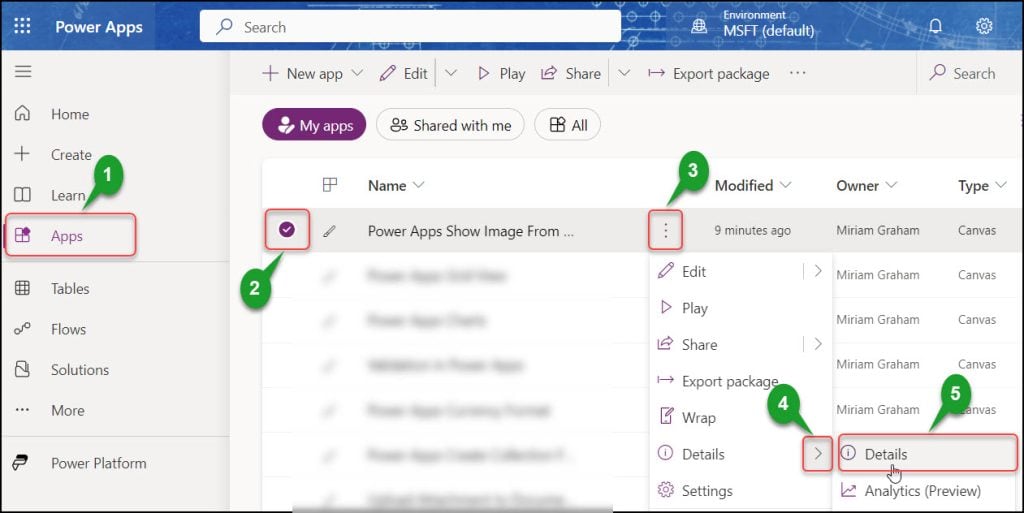Open the settings gear in header
Screen dimensions: 1024x513
(984, 25)
